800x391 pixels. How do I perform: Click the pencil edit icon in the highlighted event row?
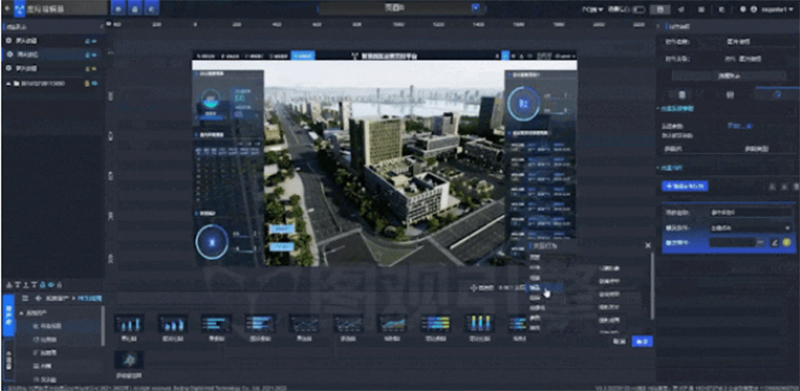pos(774,242)
